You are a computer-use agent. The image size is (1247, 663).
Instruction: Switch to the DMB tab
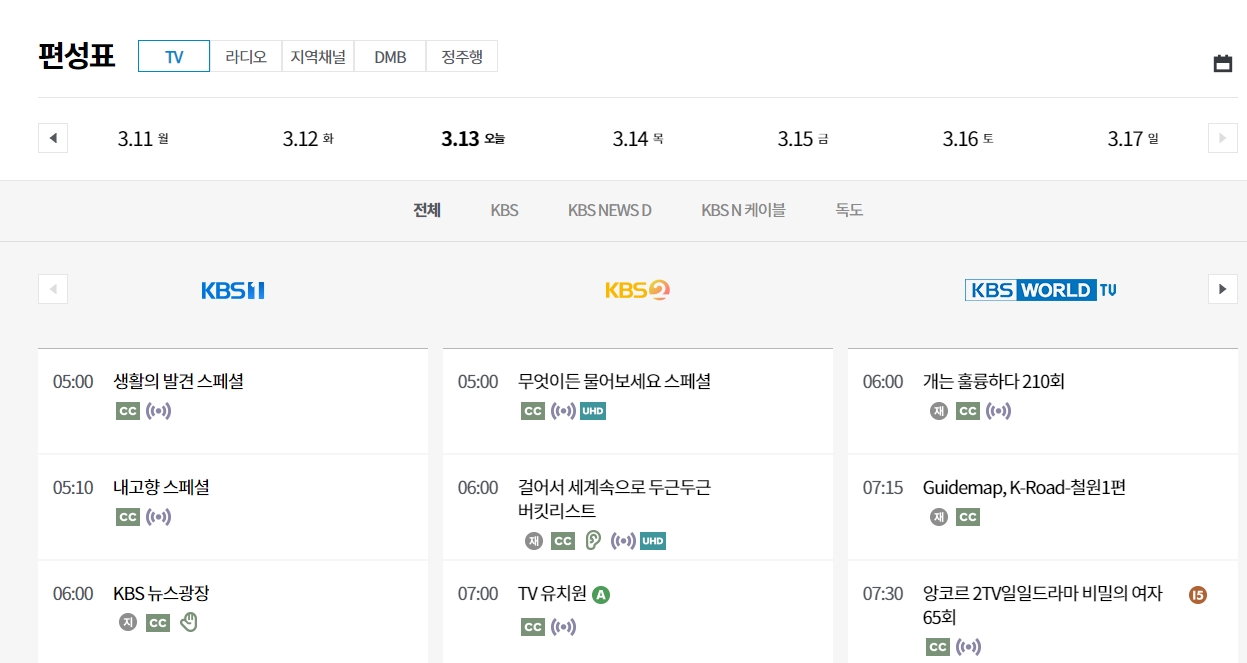click(x=390, y=56)
